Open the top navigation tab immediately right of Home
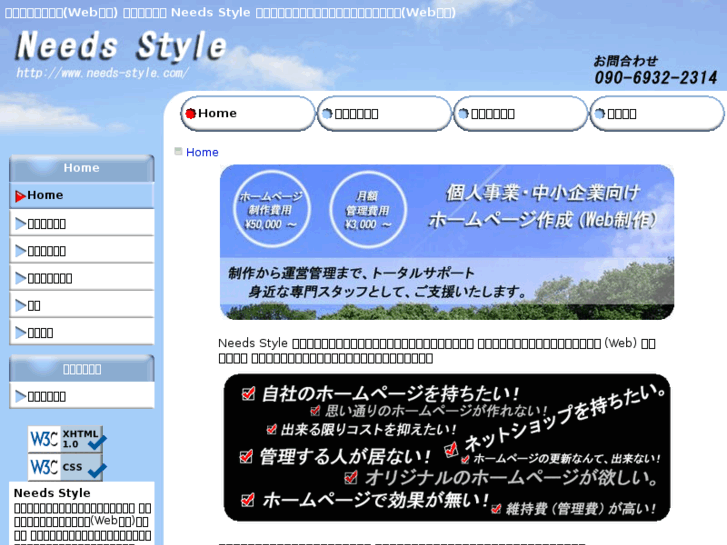The height and width of the screenshot is (545, 727). (x=384, y=114)
